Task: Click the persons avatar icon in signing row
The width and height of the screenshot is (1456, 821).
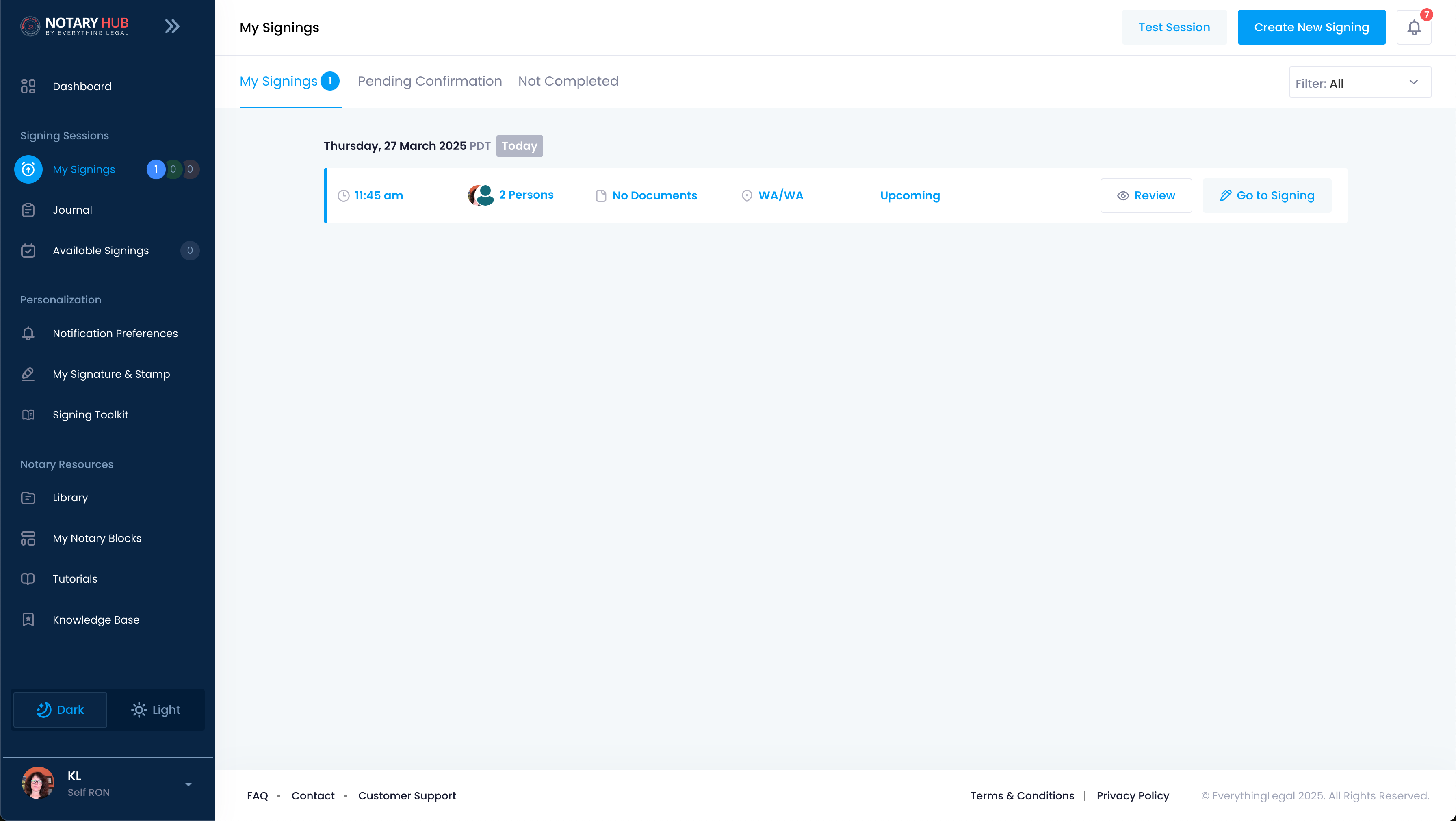Action: point(481,195)
